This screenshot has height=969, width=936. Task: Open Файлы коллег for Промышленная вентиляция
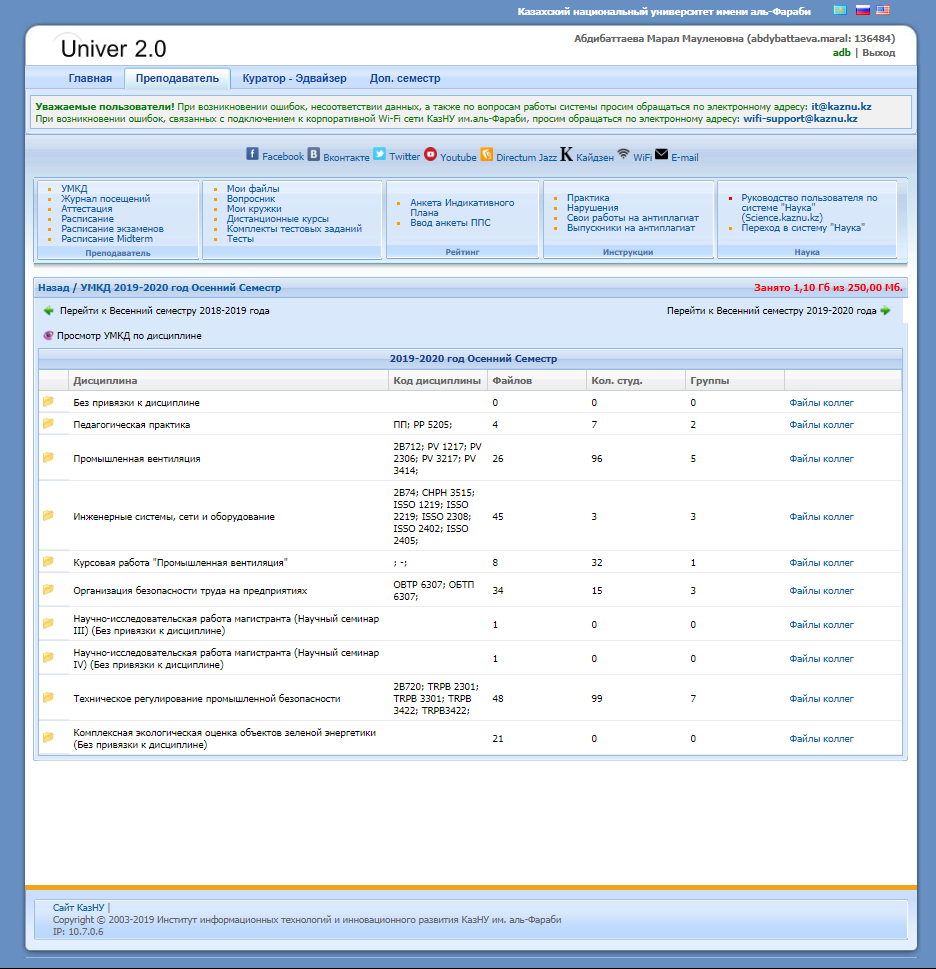(821, 459)
